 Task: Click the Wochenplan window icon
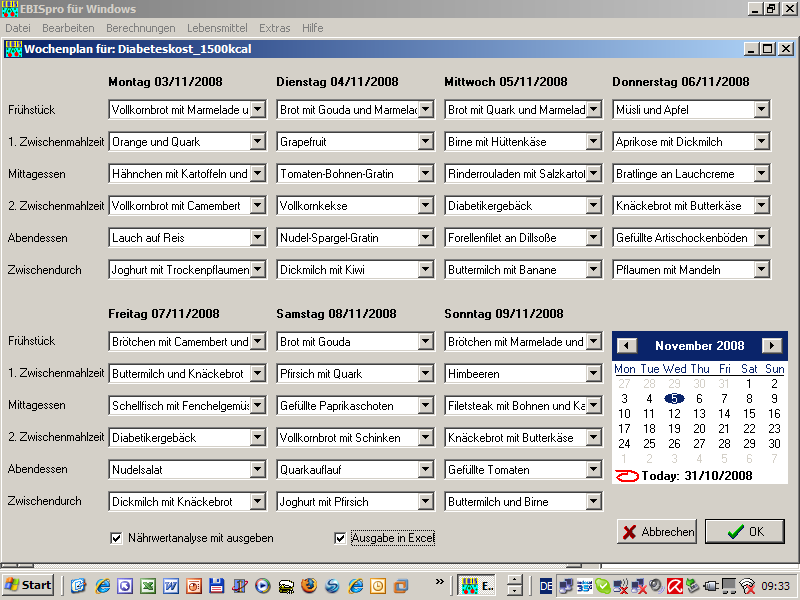click(x=13, y=48)
